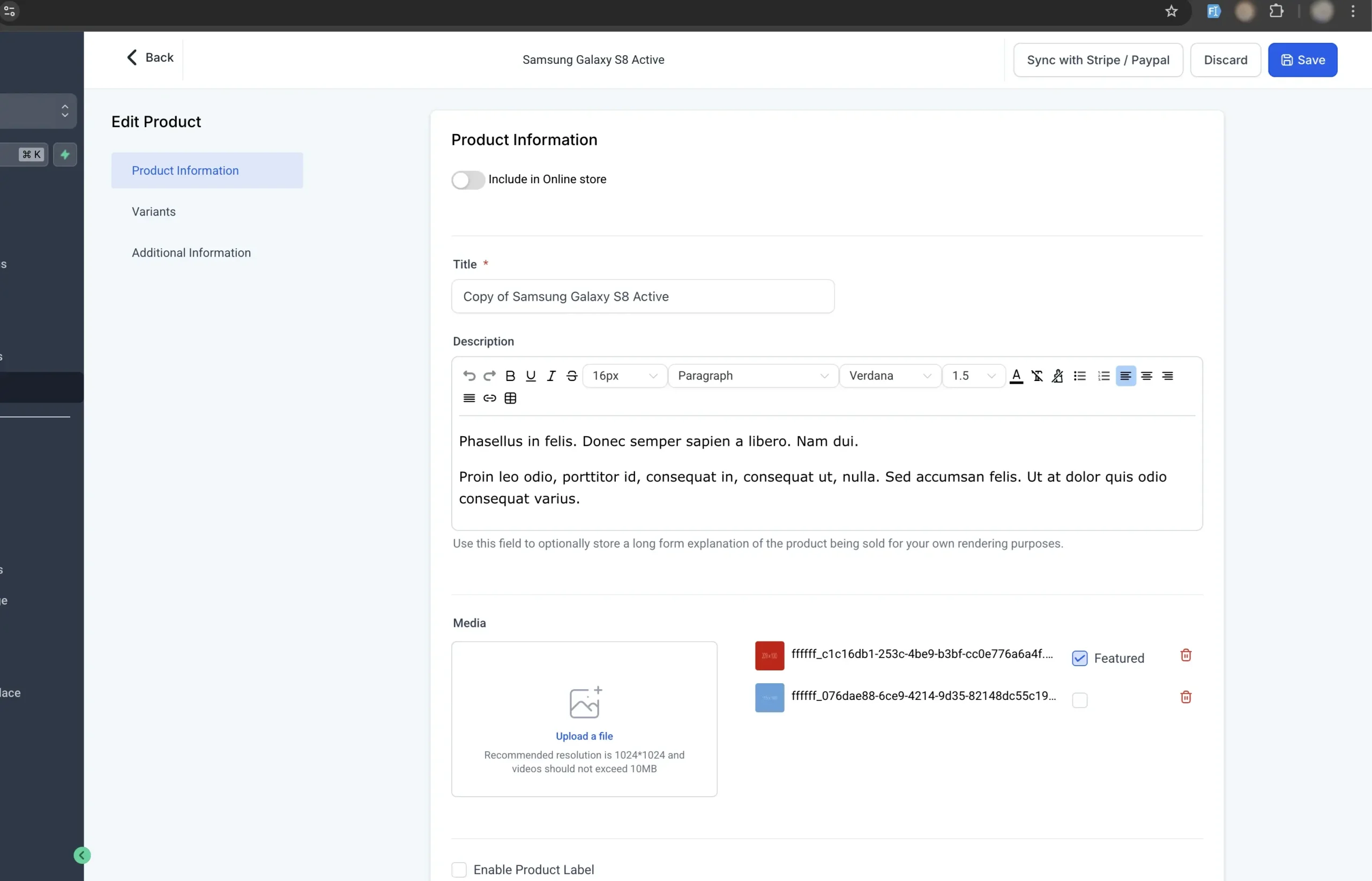Open the text color picker
1372x881 pixels.
(x=1016, y=376)
